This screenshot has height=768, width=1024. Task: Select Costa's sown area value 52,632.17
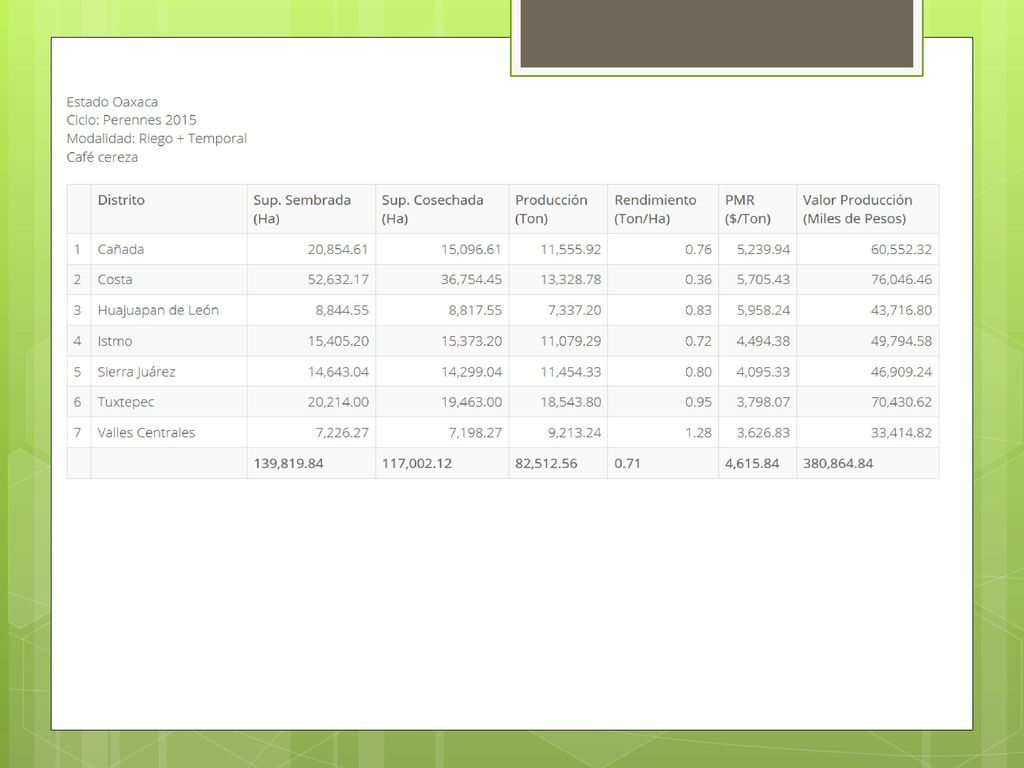338,280
